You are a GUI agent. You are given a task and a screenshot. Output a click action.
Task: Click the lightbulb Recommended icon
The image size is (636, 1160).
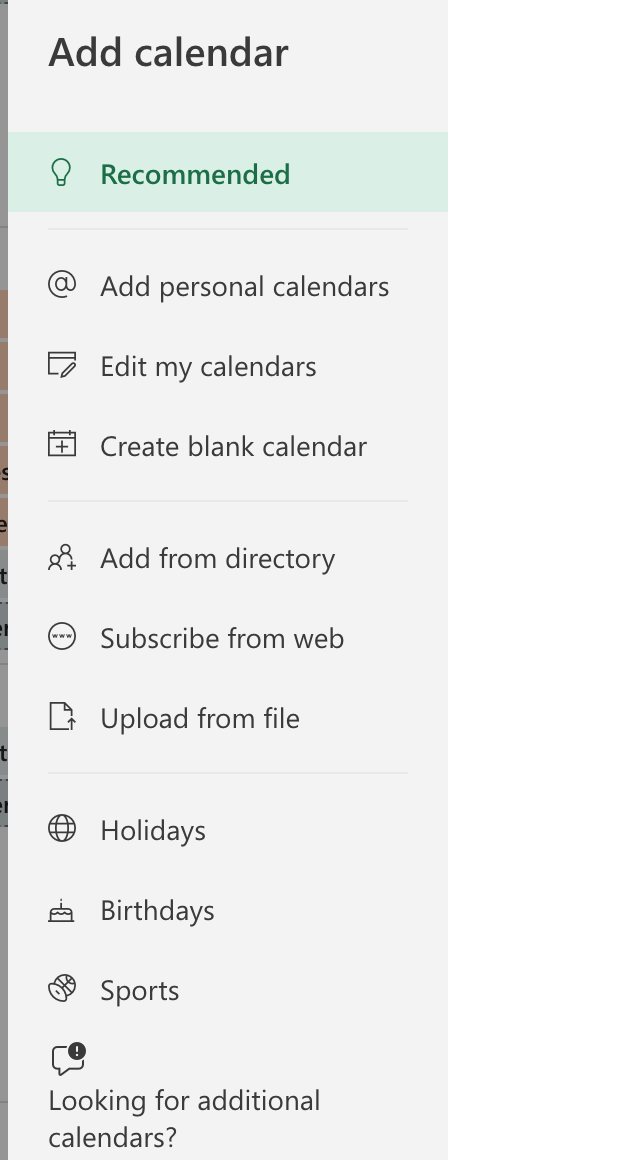(61, 173)
